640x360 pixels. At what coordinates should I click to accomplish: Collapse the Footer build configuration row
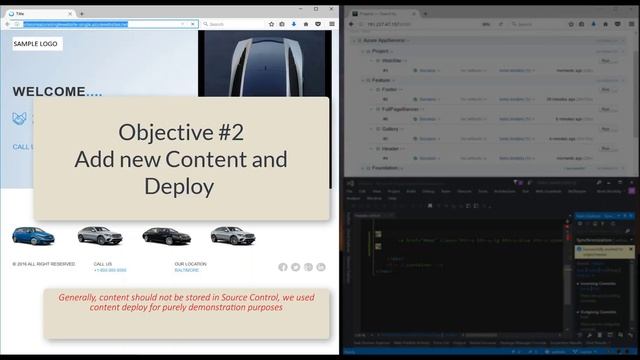(x=372, y=89)
